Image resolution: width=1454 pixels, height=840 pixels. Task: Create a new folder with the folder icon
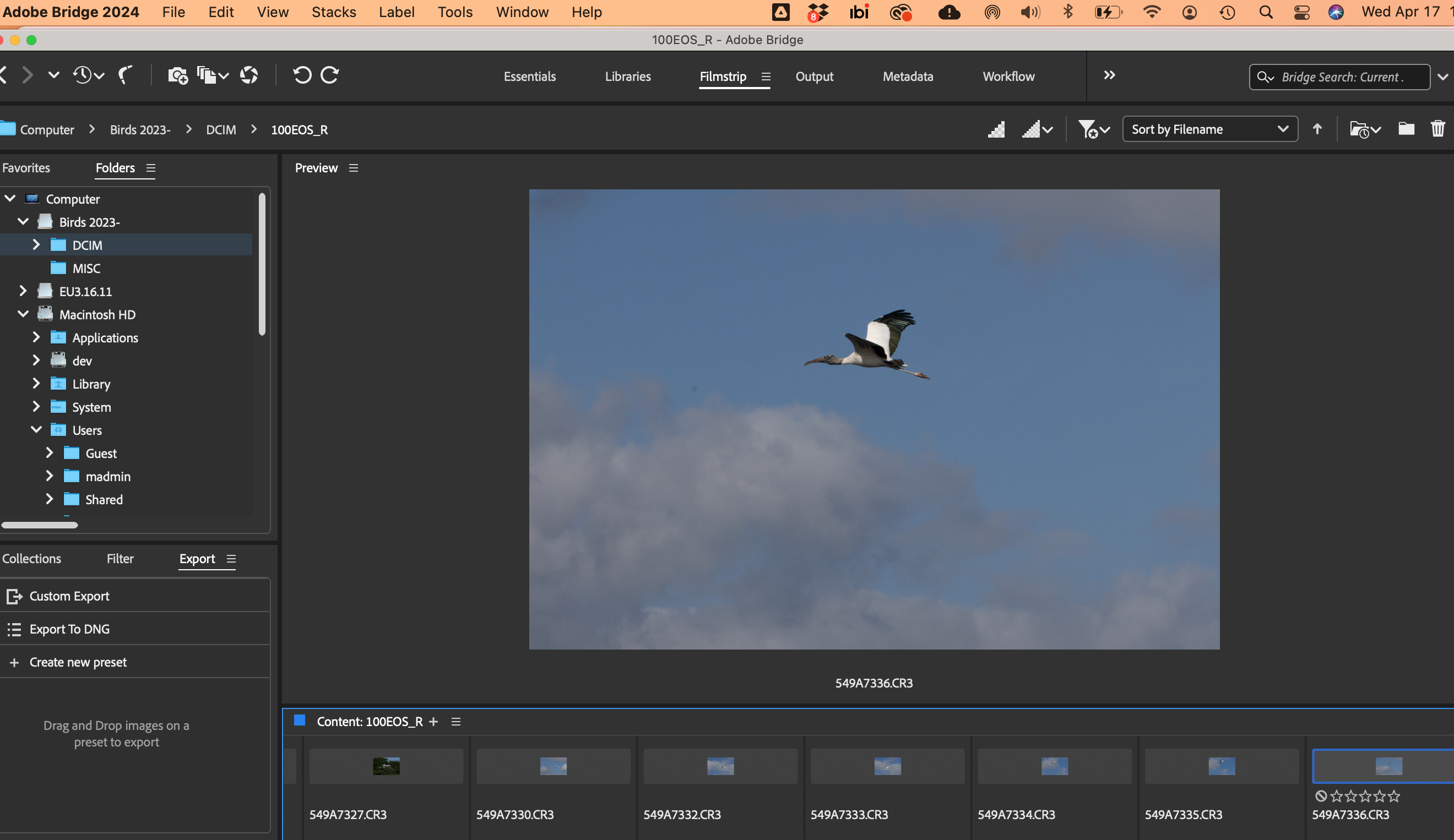pyautogui.click(x=1406, y=129)
